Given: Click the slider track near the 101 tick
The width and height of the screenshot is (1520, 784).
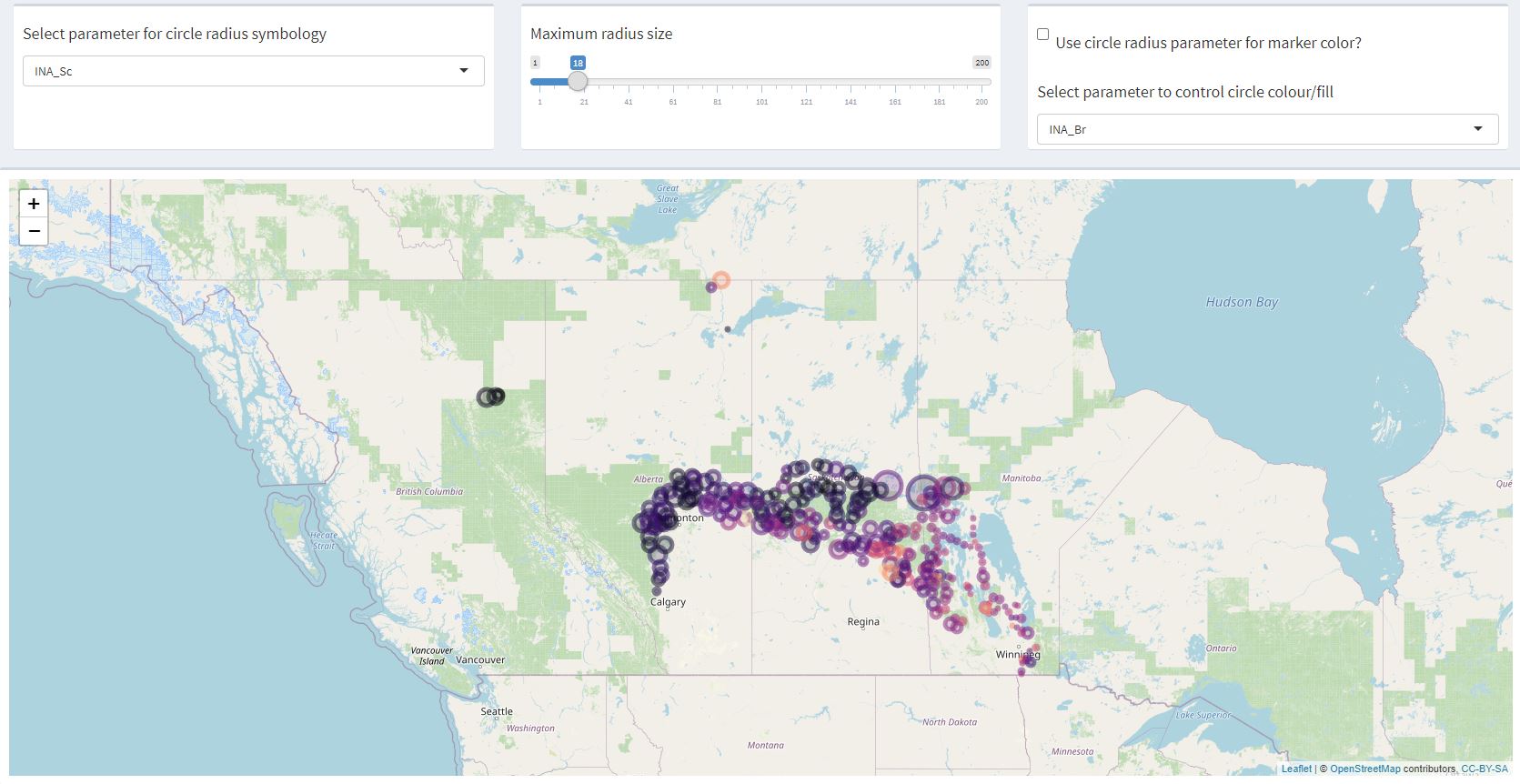Looking at the screenshot, I should pyautogui.click(x=761, y=82).
